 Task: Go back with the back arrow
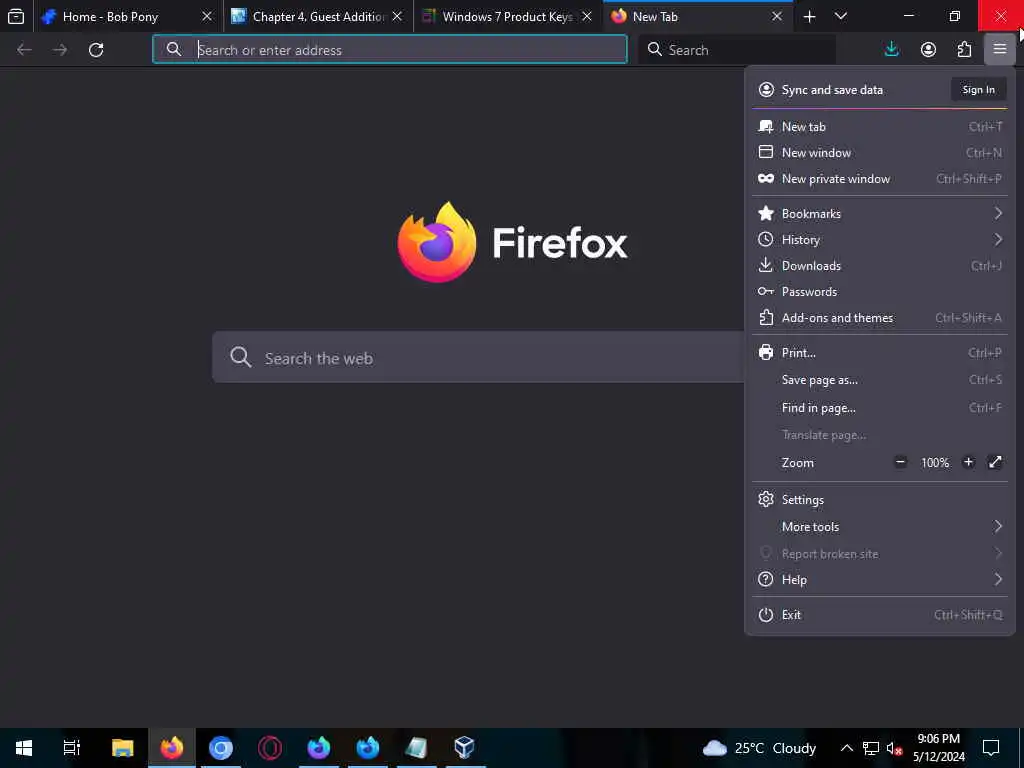[24, 50]
